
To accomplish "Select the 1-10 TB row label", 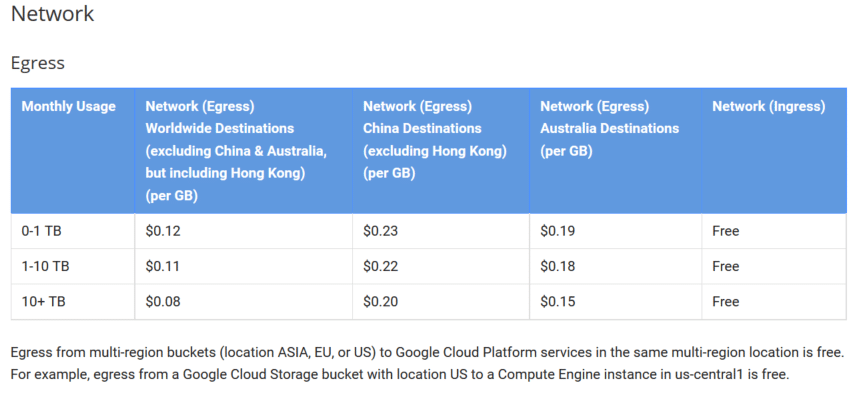I will 45,266.
